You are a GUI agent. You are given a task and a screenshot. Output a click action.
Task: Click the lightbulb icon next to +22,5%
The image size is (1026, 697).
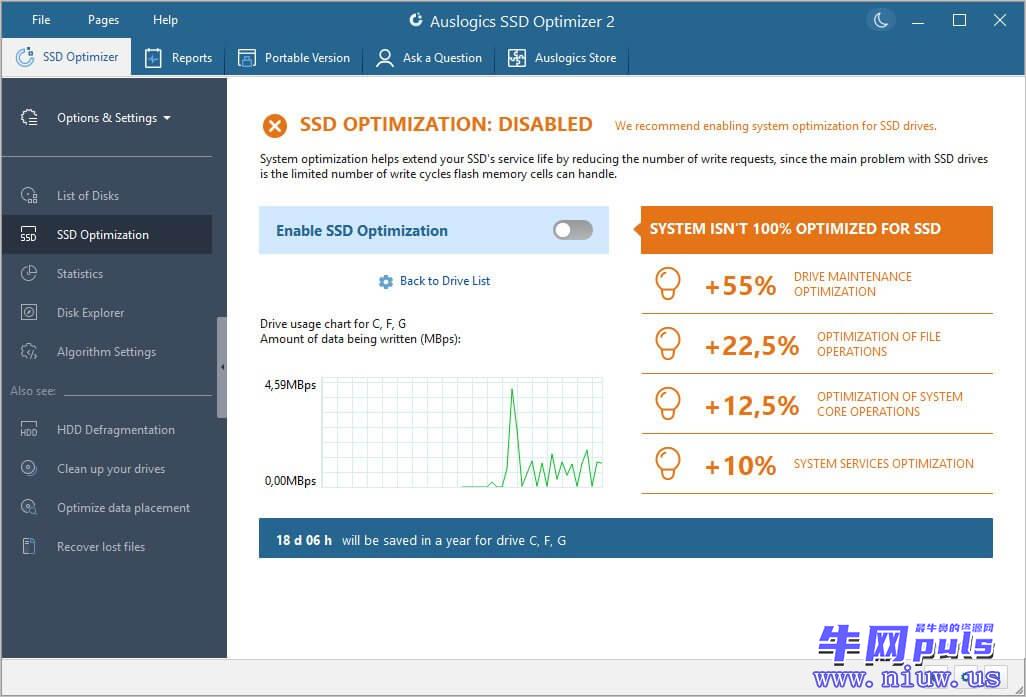[x=667, y=344]
